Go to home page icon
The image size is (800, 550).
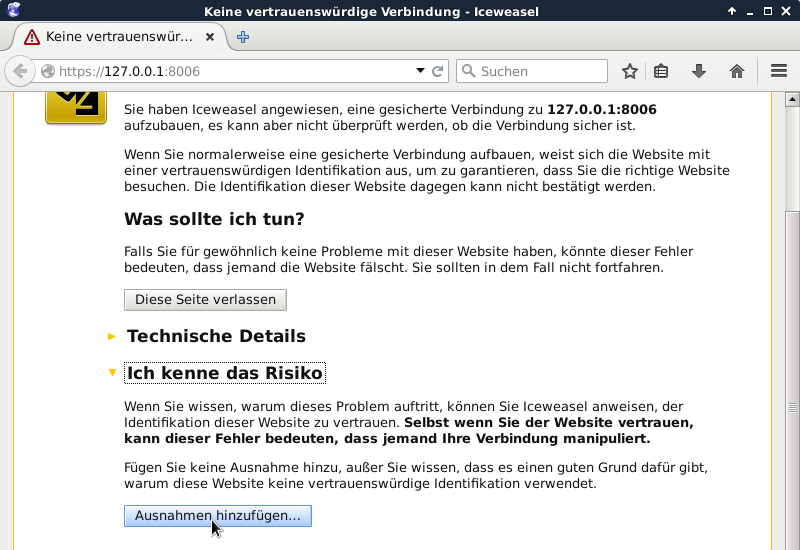[737, 71]
